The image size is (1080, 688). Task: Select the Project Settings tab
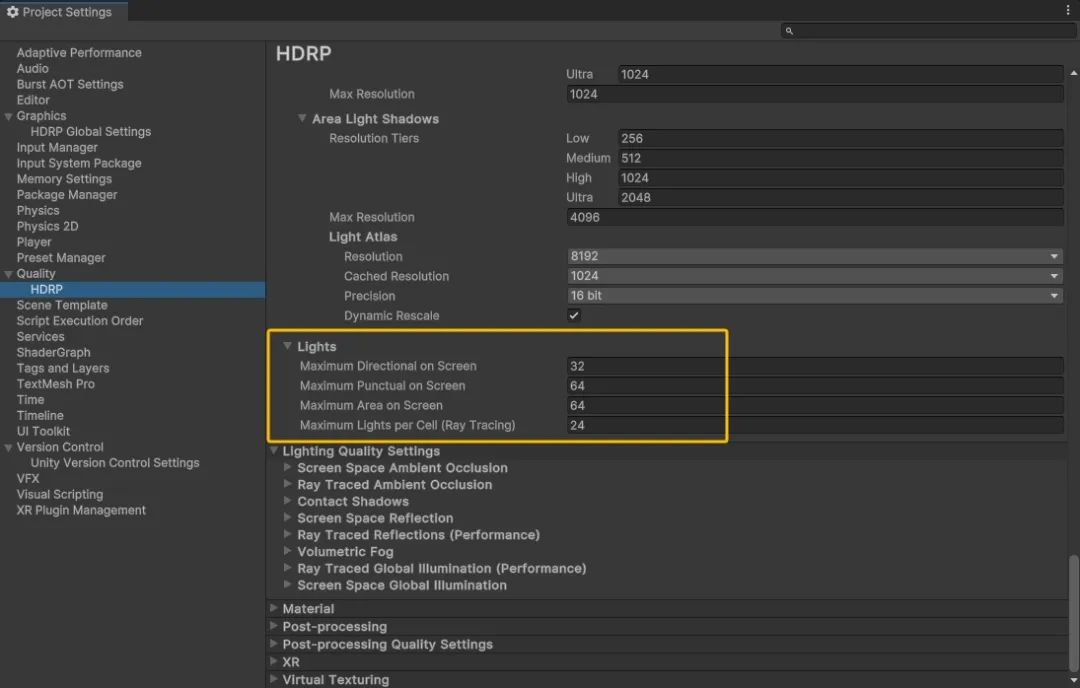(63, 12)
